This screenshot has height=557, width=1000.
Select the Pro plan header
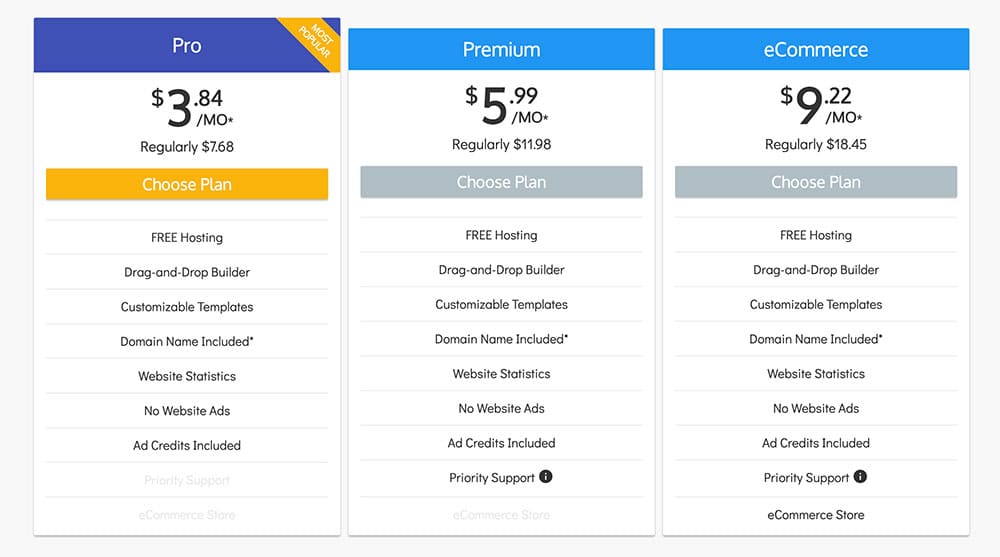tap(187, 45)
